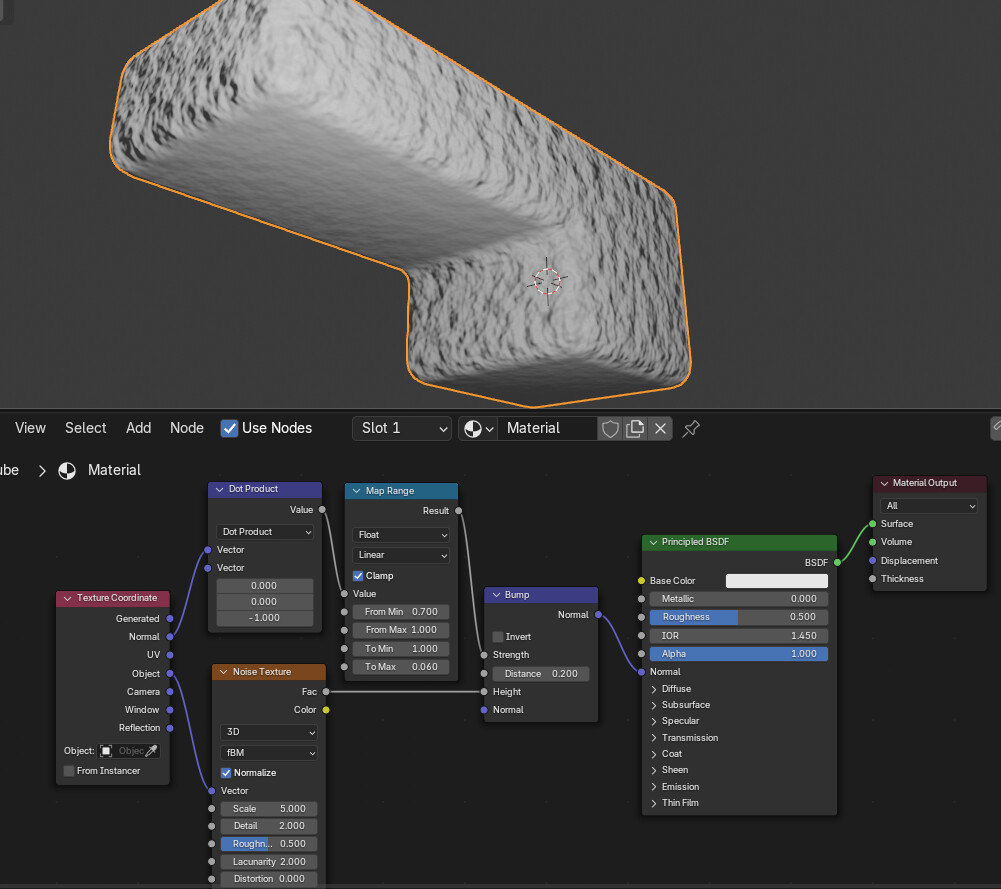
Task: Open the View menu
Action: pyautogui.click(x=31, y=428)
